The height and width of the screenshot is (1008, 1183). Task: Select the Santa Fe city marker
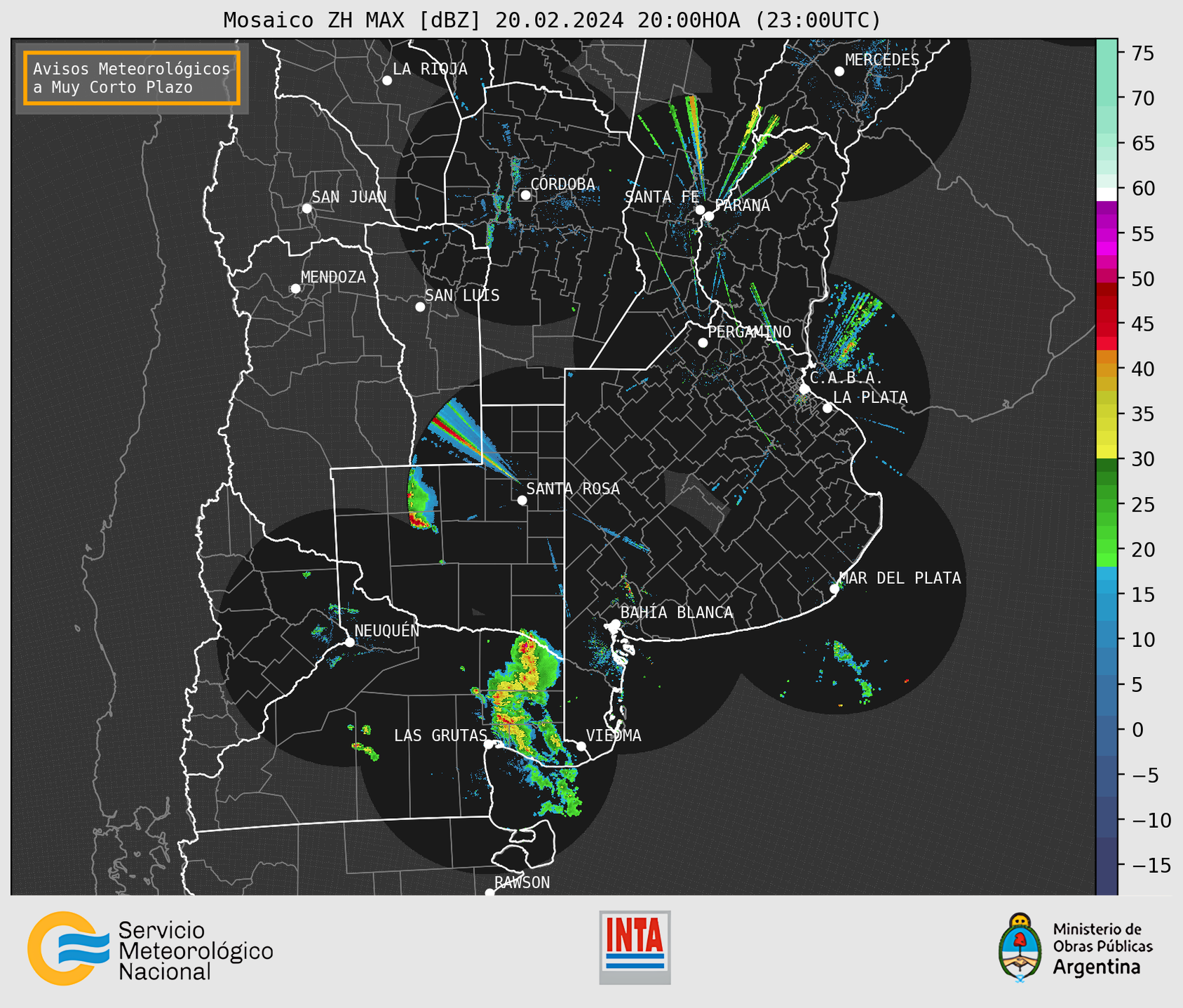coord(700,210)
